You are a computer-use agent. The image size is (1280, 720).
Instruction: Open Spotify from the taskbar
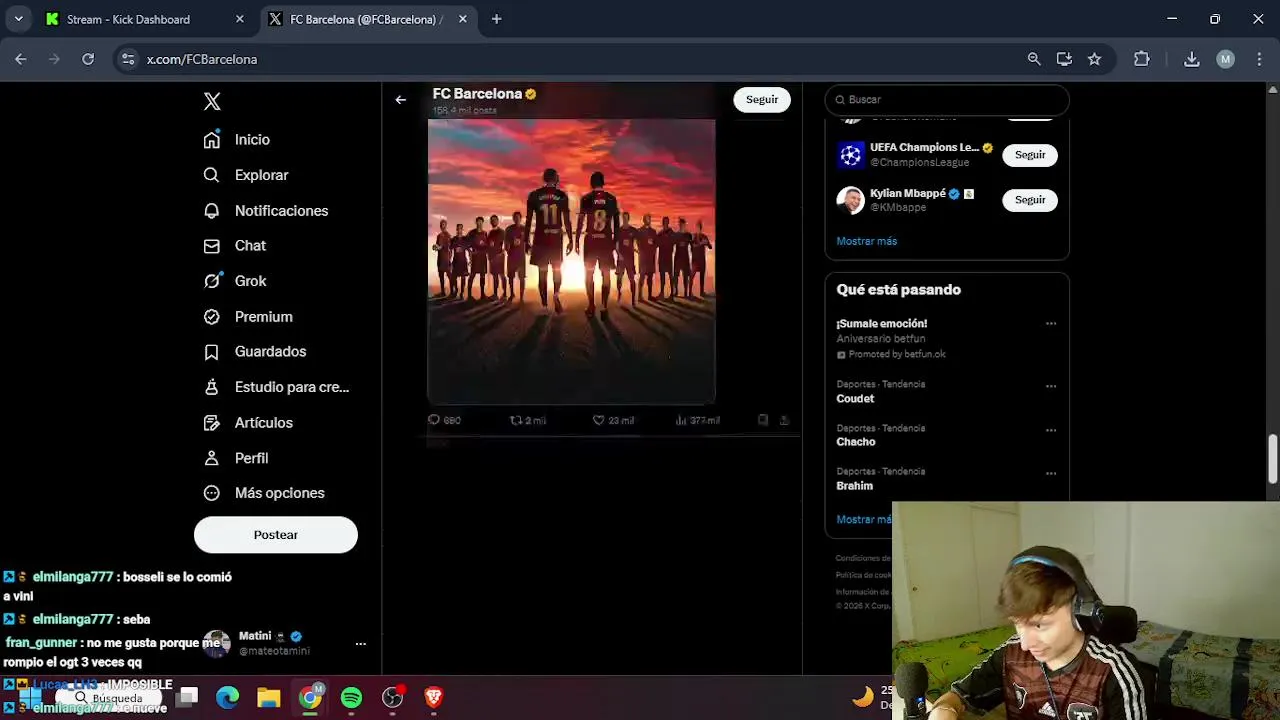(x=351, y=697)
